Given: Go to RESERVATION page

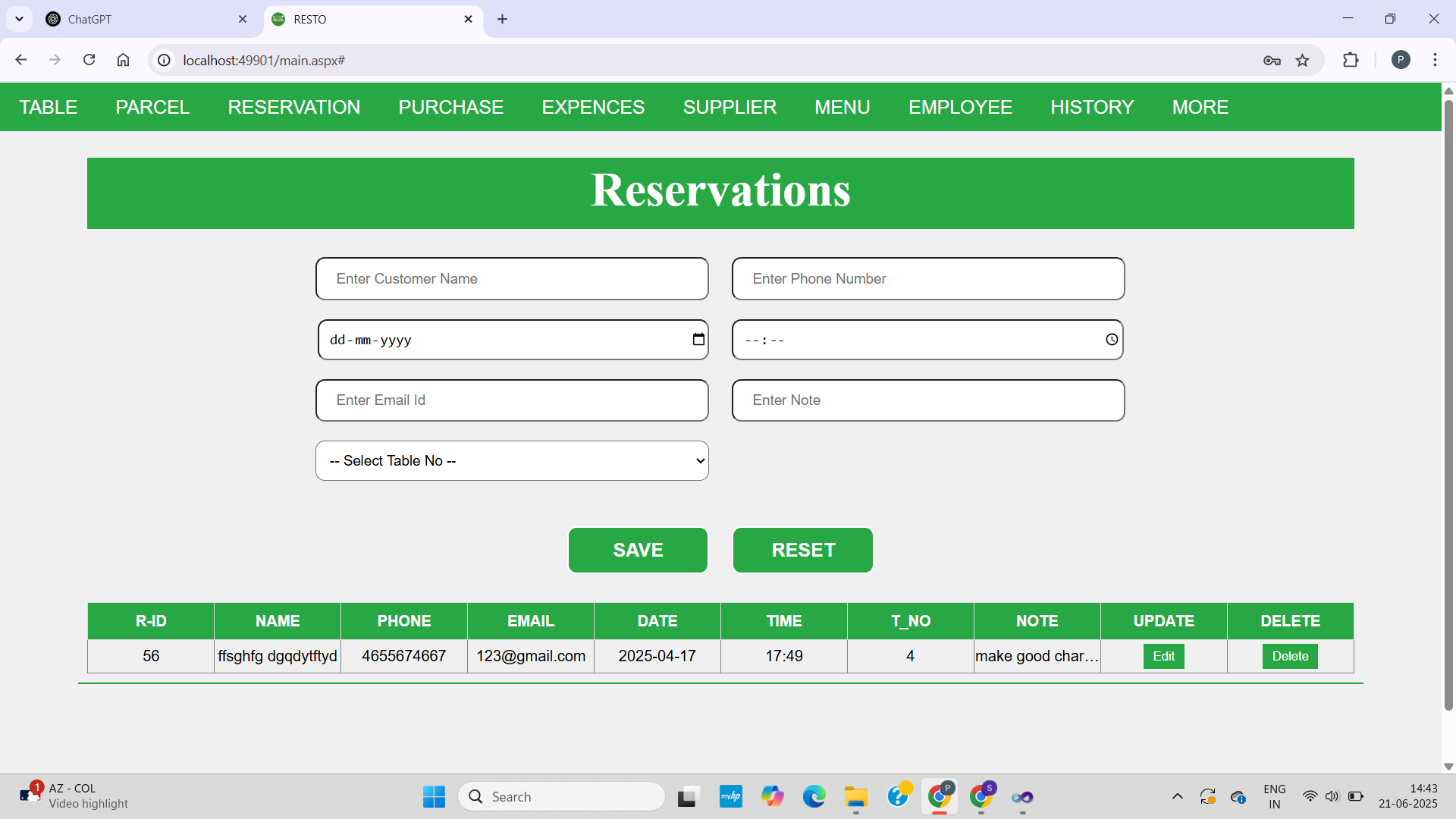Looking at the screenshot, I should 294,107.
